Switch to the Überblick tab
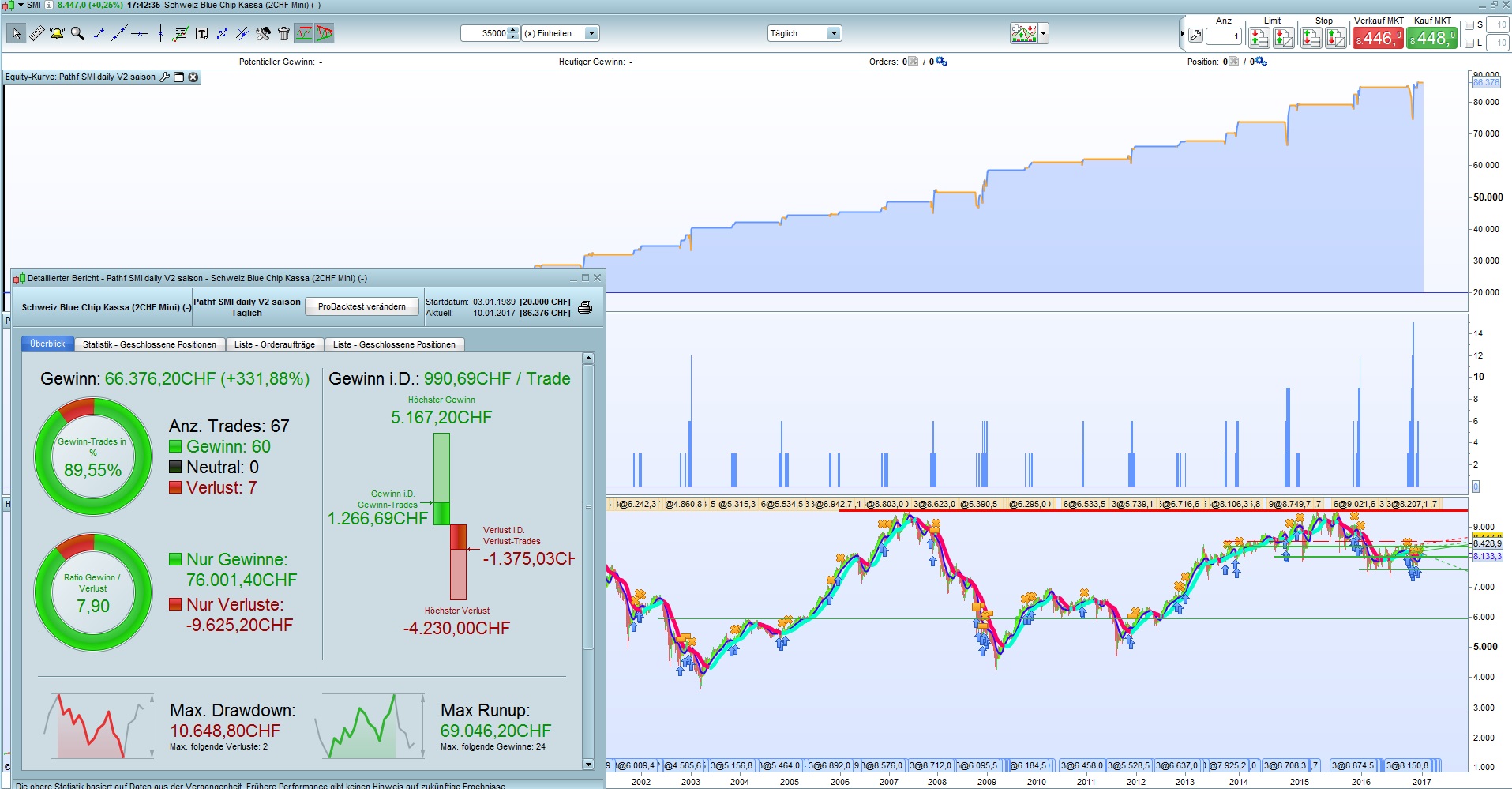1512x789 pixels. coord(47,344)
